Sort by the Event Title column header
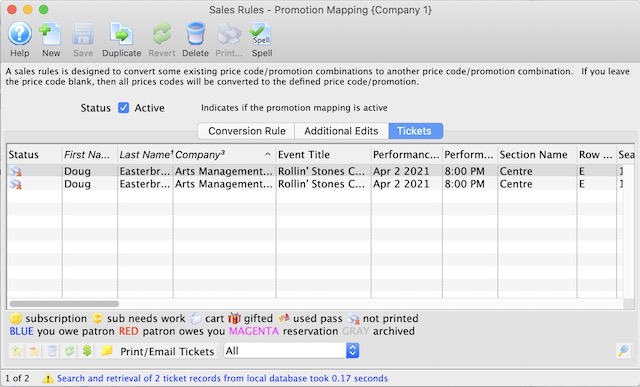This screenshot has height=387, width=640. click(x=324, y=155)
